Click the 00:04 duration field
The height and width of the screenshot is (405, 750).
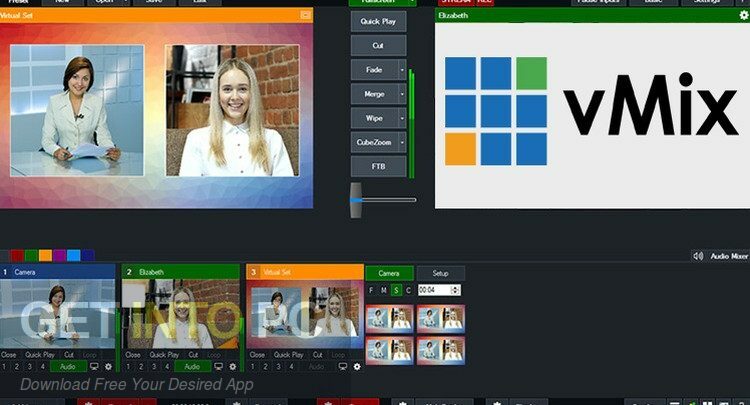434,290
